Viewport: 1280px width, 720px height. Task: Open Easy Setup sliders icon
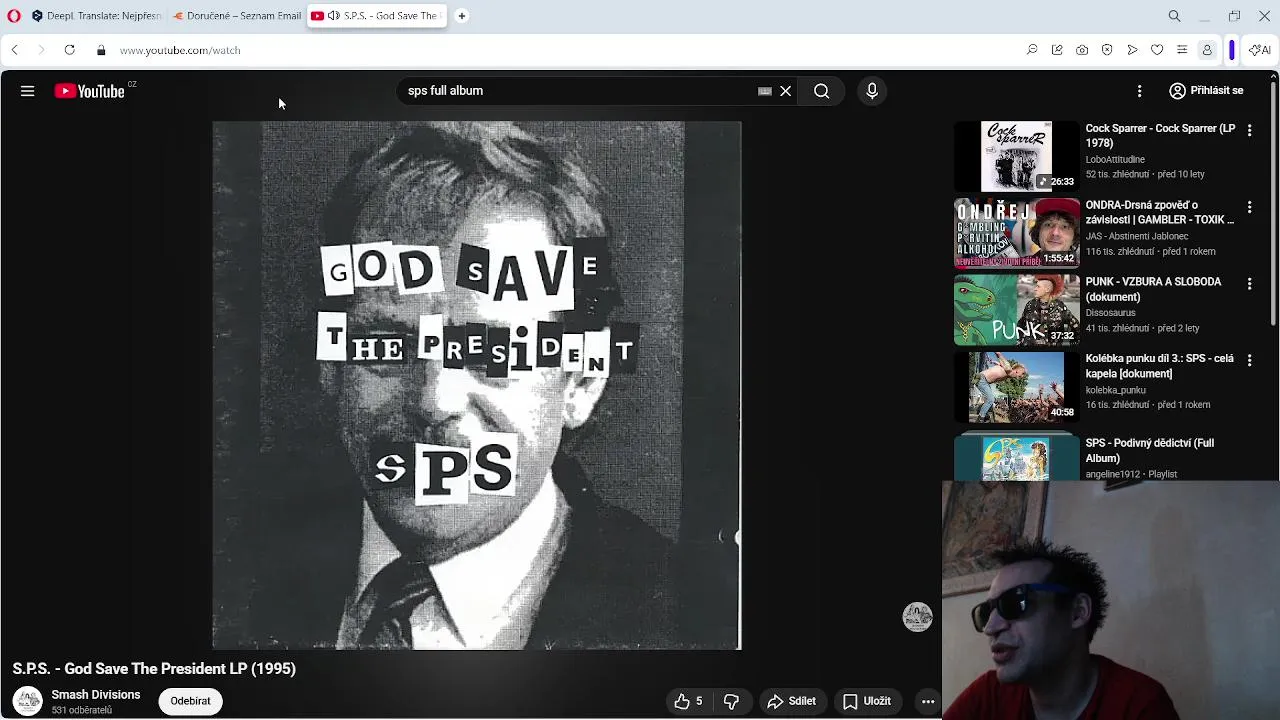tap(1182, 50)
